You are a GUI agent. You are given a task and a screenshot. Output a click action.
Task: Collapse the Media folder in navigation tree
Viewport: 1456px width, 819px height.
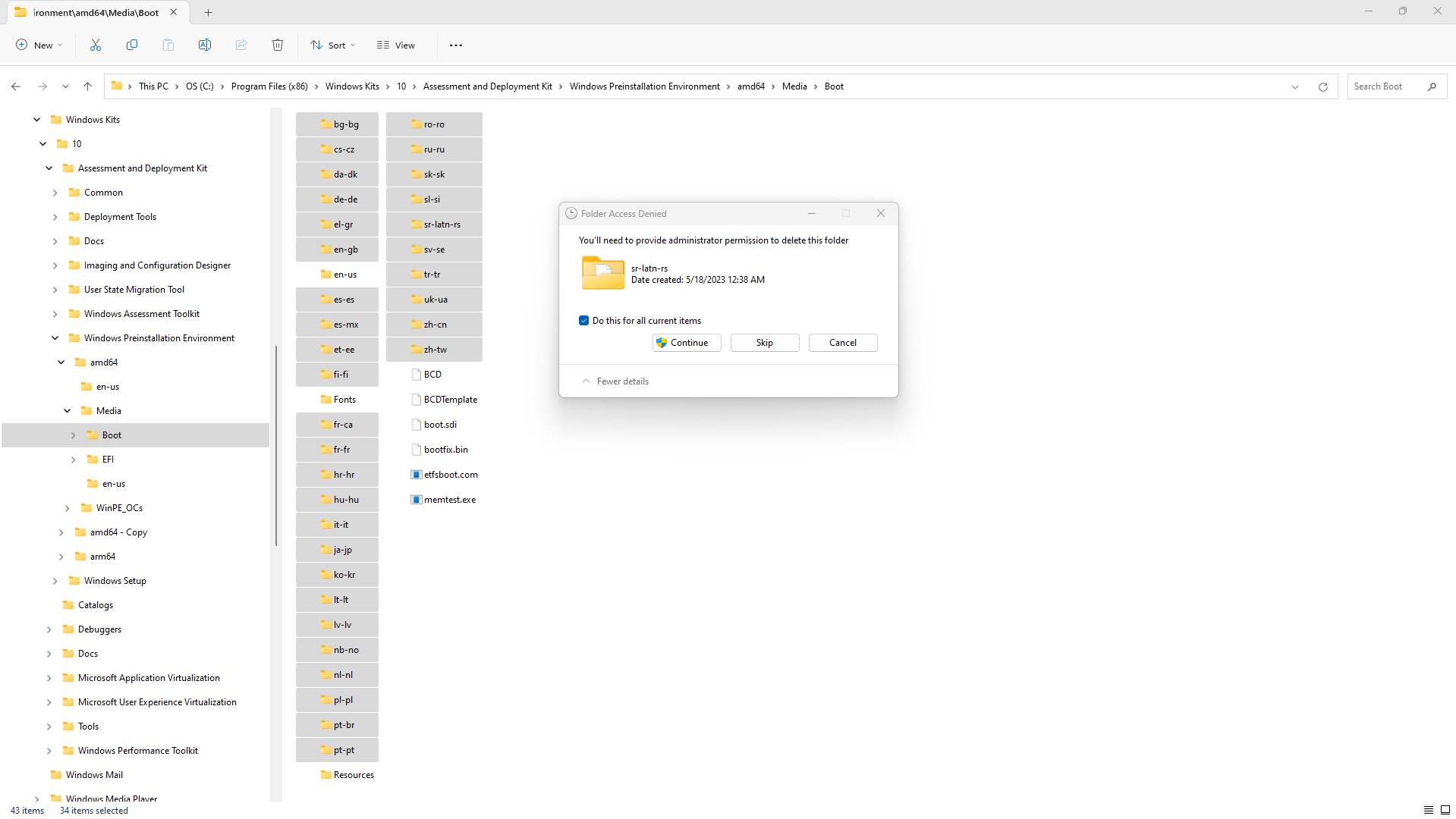pyautogui.click(x=68, y=411)
